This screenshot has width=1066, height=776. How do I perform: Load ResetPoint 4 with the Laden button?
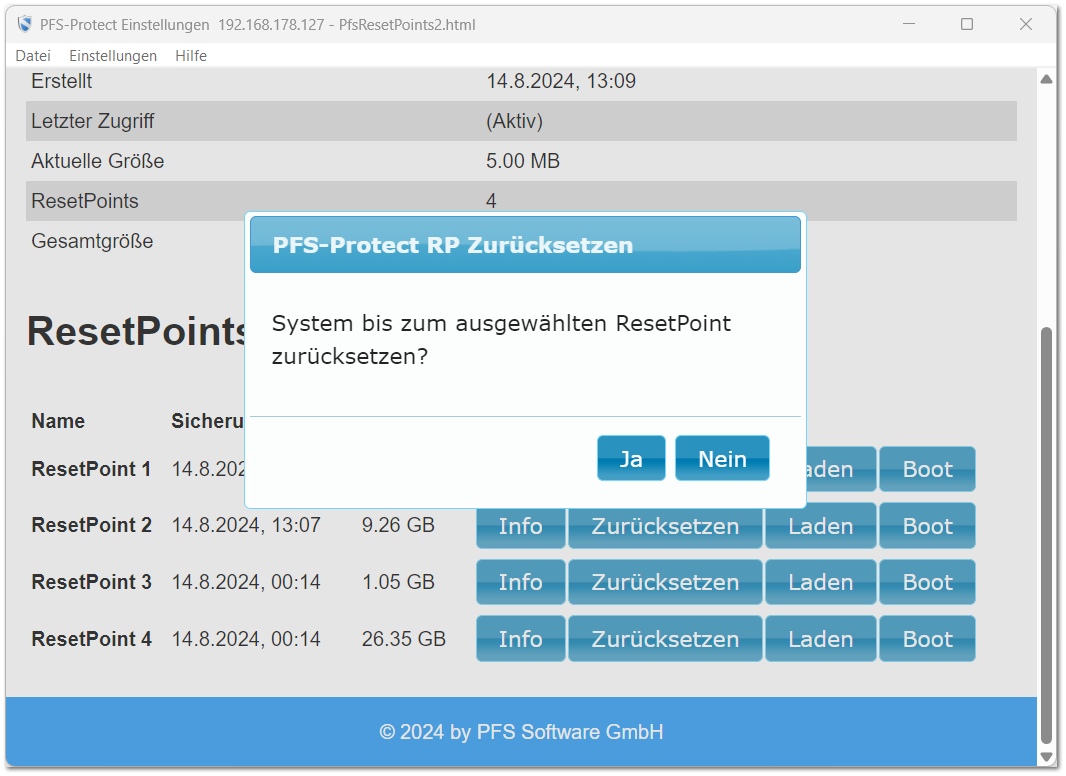820,638
